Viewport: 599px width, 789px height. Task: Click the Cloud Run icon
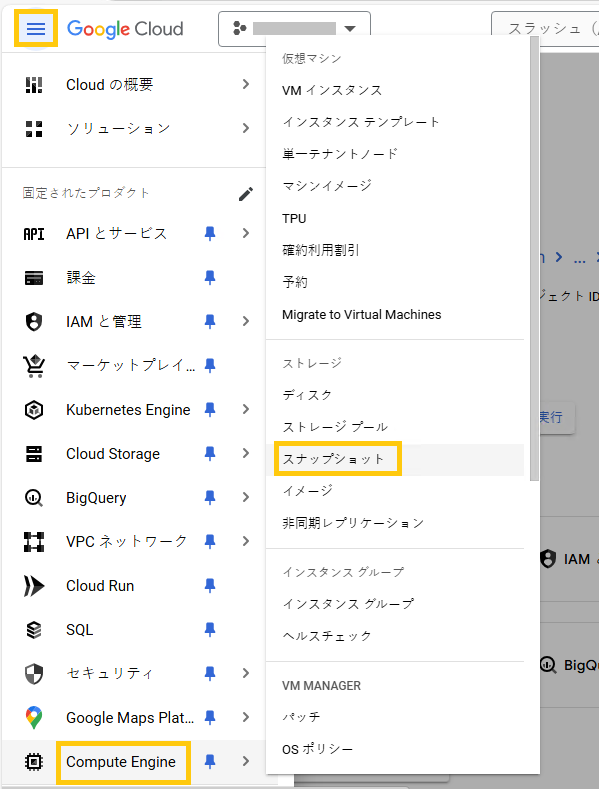pos(34,586)
